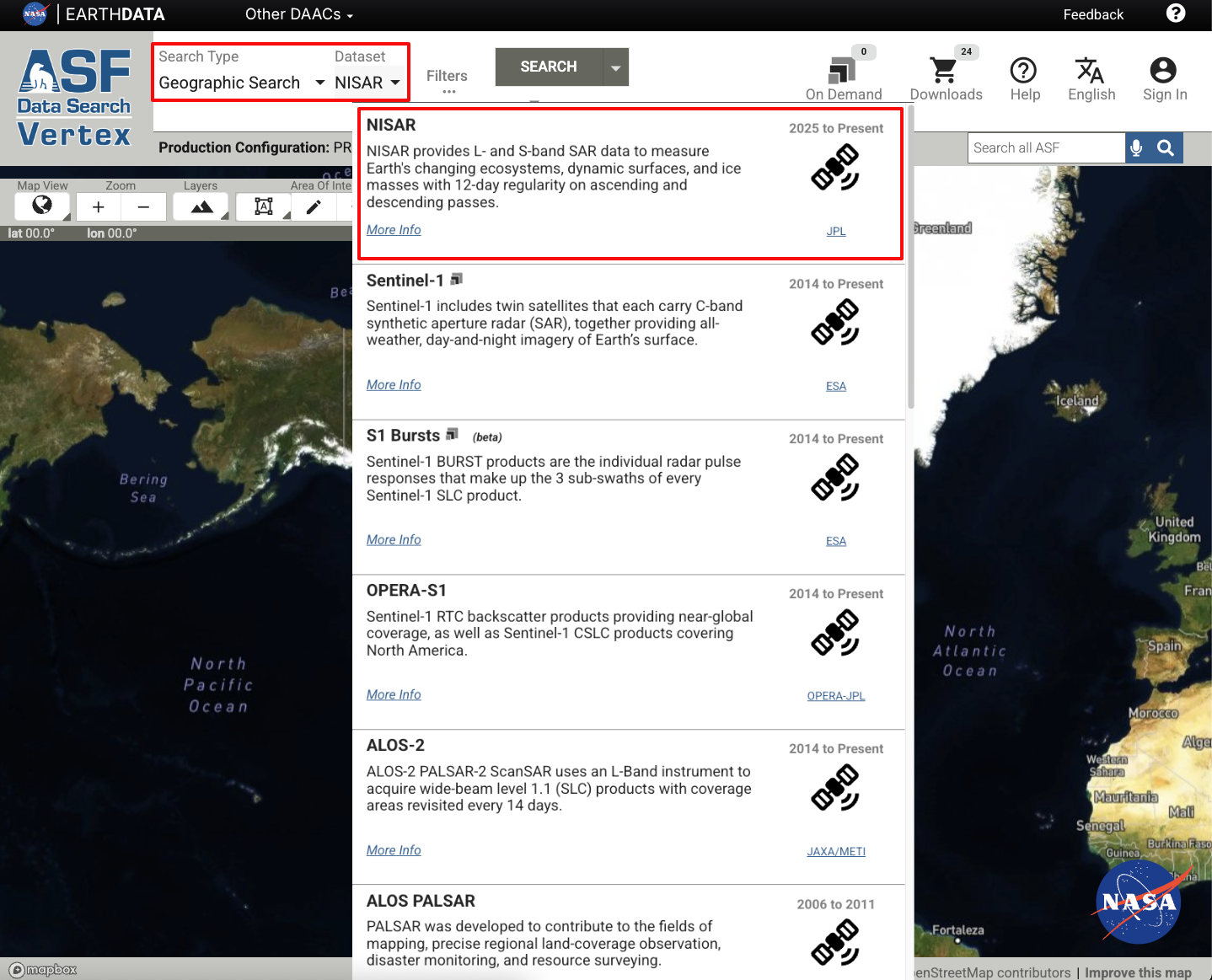Click the SEARCH button
1212x980 pixels.
pyautogui.click(x=548, y=67)
